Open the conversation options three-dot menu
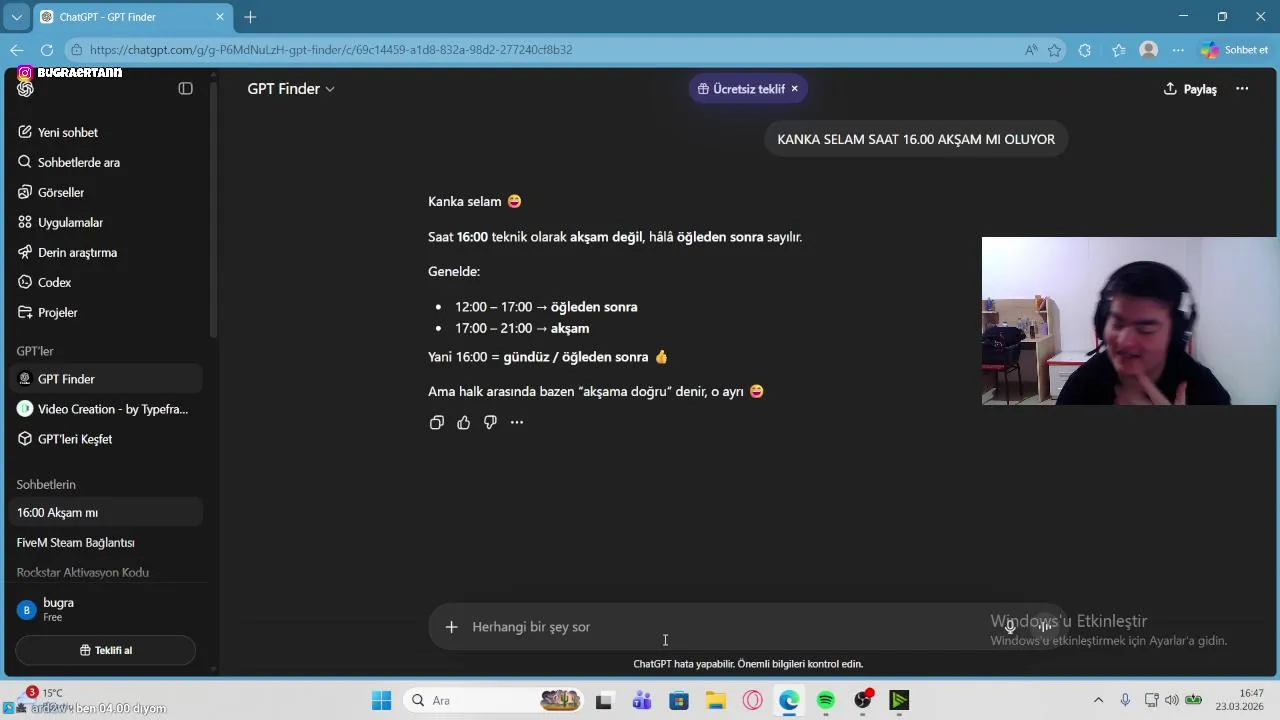The image size is (1280, 720). tap(1242, 89)
